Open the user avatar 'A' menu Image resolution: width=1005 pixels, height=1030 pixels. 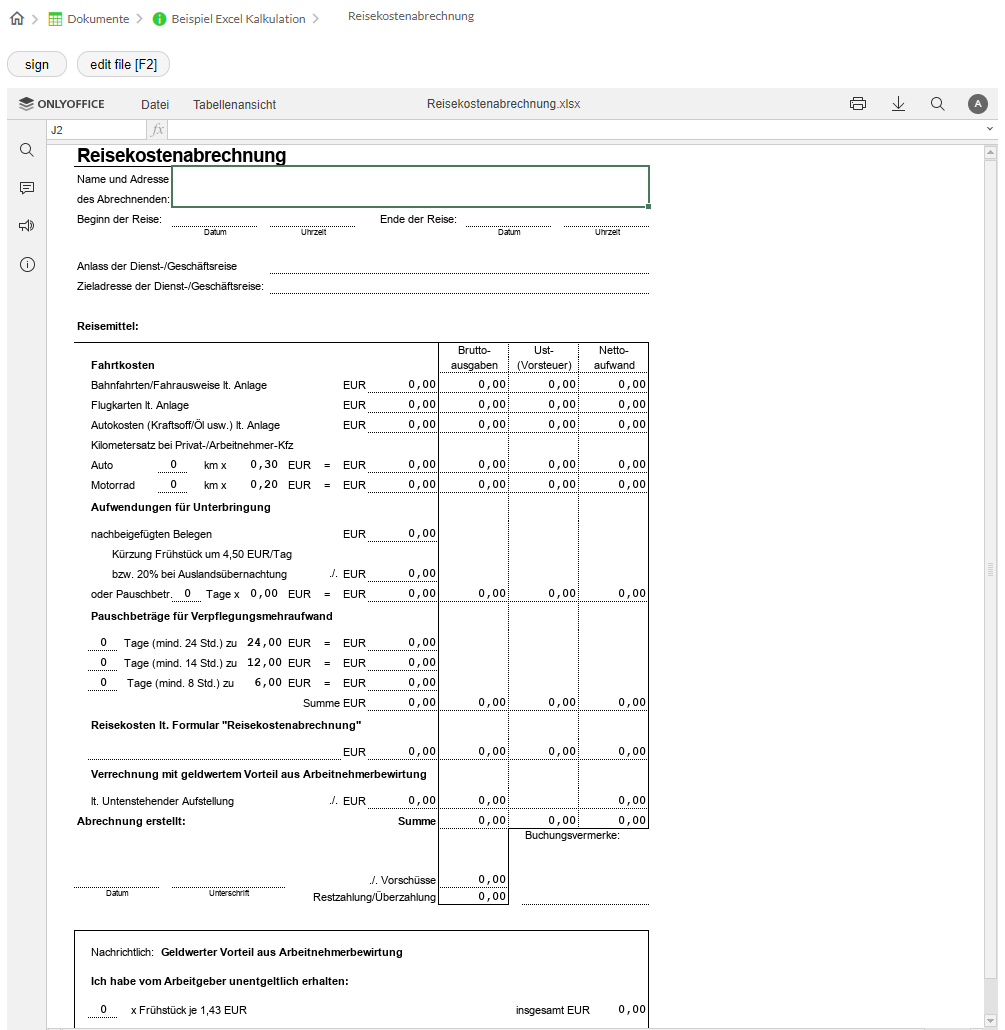point(978,104)
